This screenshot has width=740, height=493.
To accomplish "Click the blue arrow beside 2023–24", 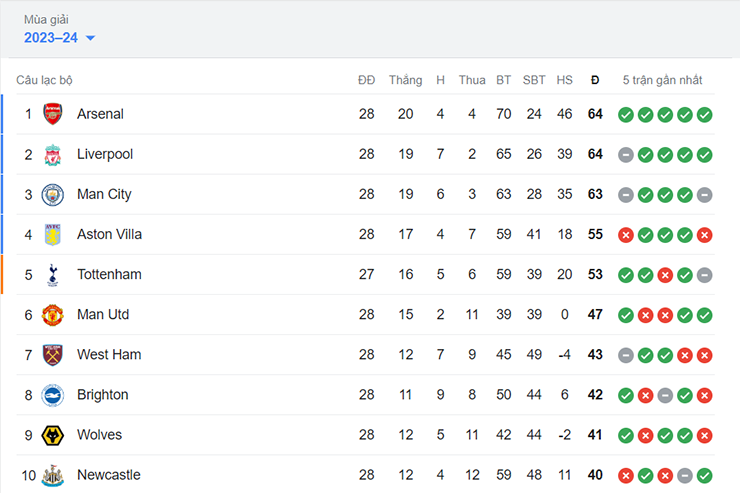I will click(91, 38).
